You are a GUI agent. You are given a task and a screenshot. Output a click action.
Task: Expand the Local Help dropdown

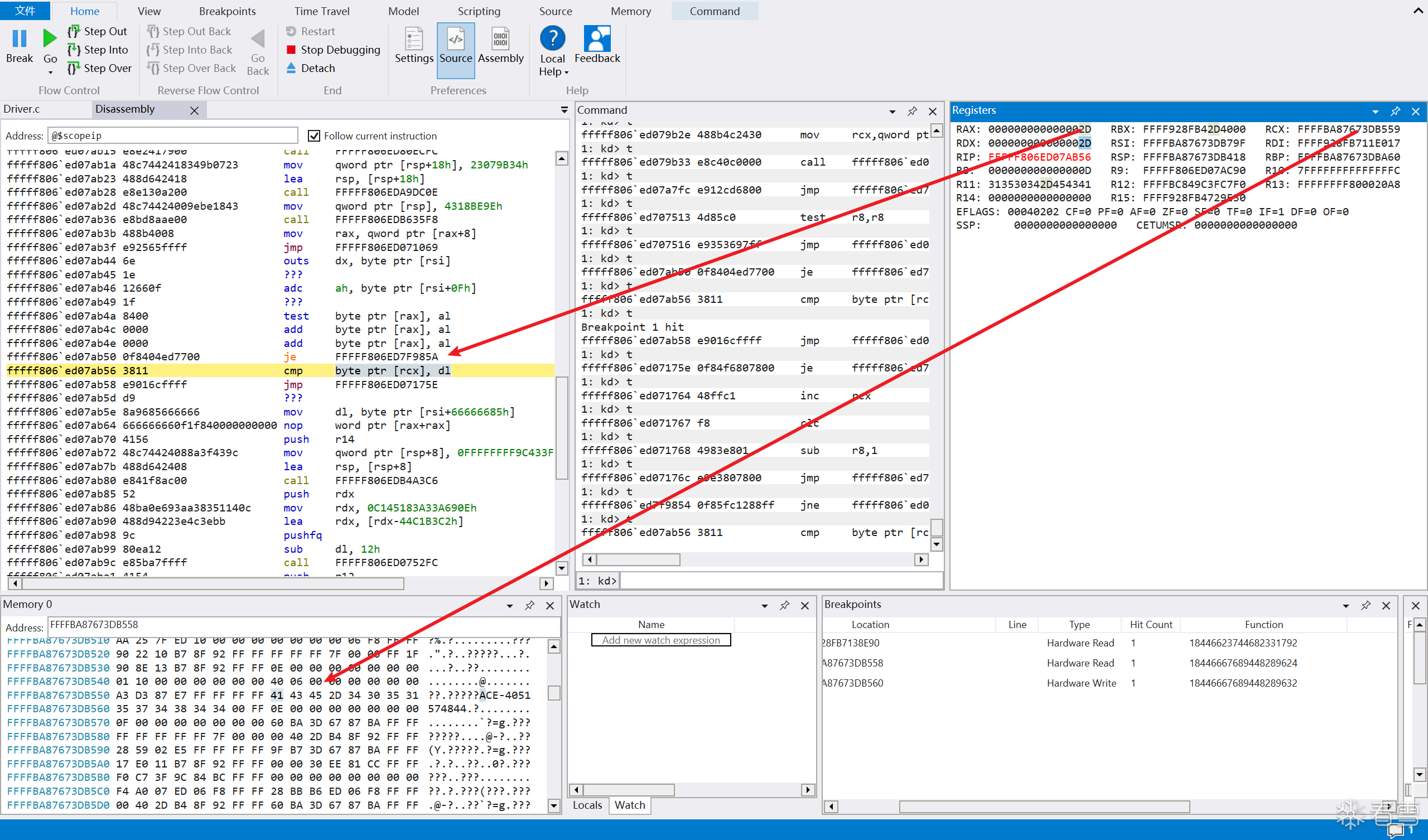pyautogui.click(x=566, y=72)
